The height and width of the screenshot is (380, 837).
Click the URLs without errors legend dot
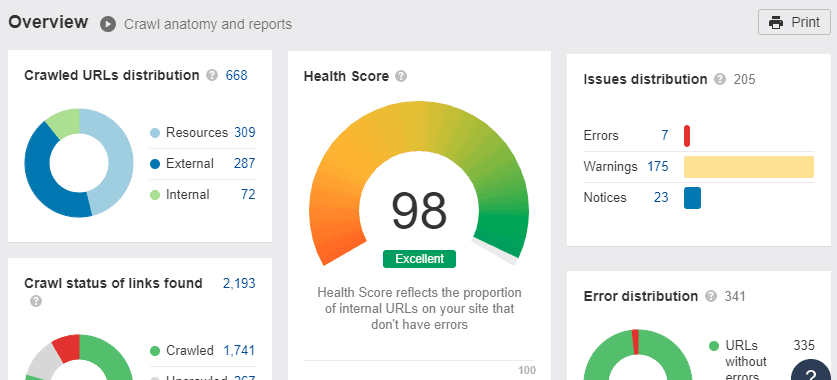point(714,346)
